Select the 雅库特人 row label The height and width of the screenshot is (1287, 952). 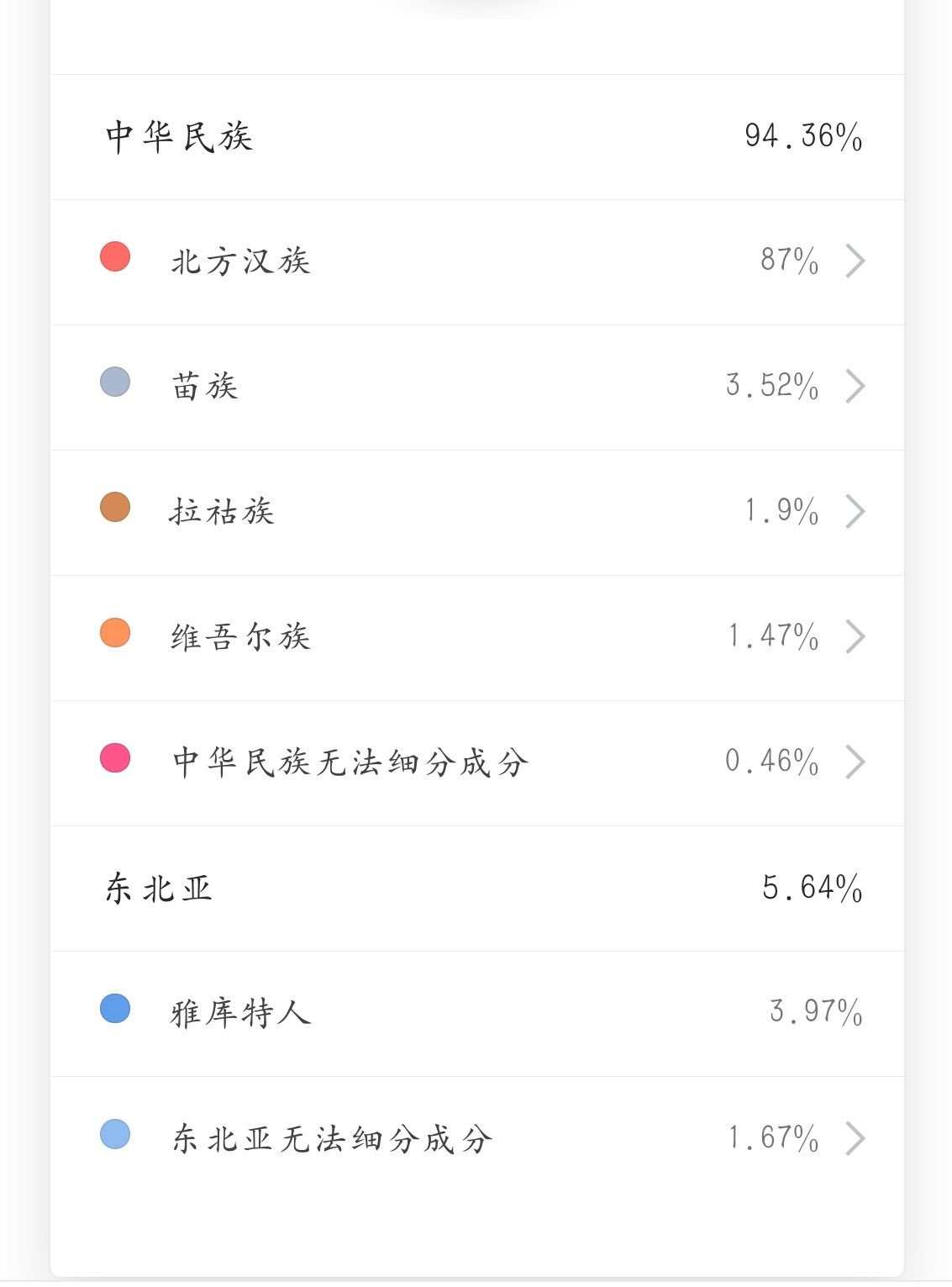241,1013
